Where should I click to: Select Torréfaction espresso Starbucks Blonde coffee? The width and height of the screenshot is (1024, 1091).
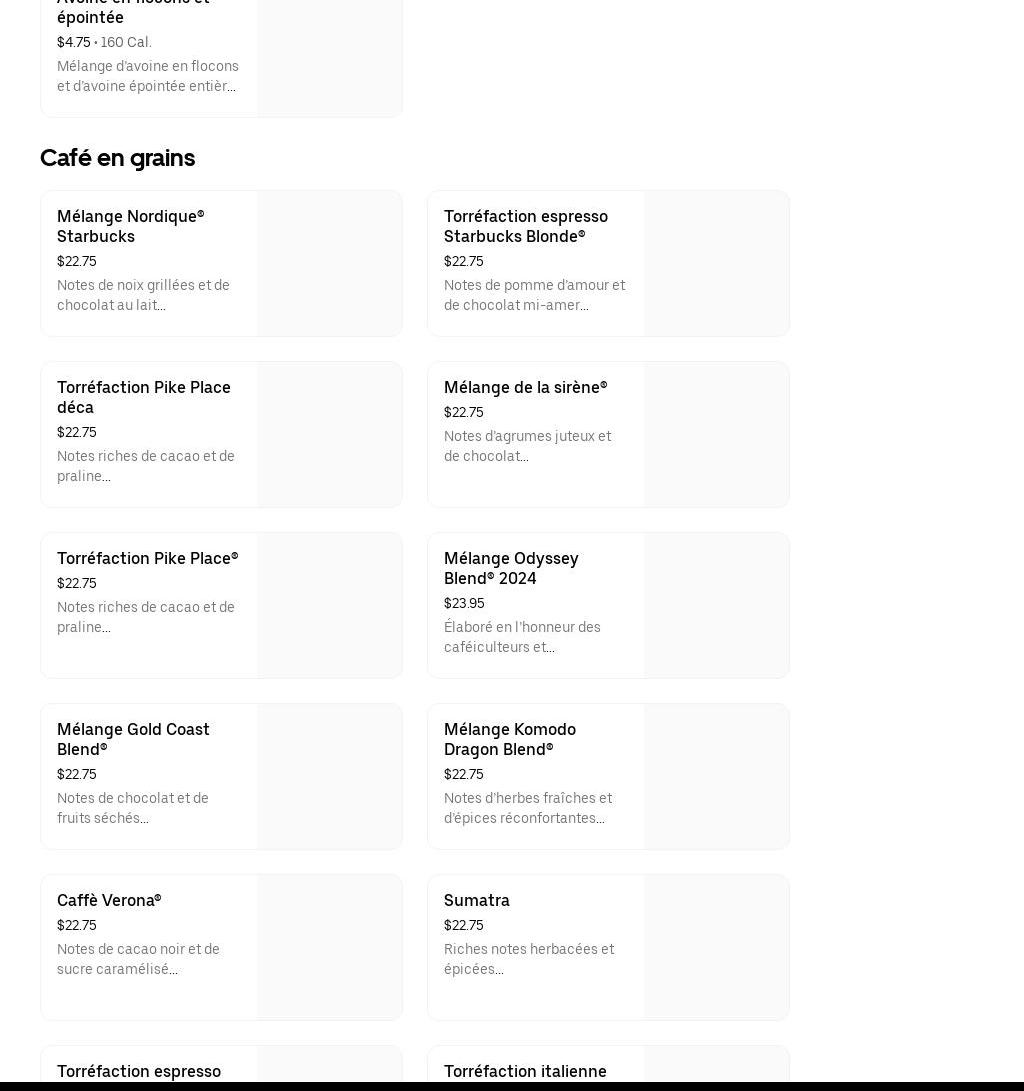[525, 226]
